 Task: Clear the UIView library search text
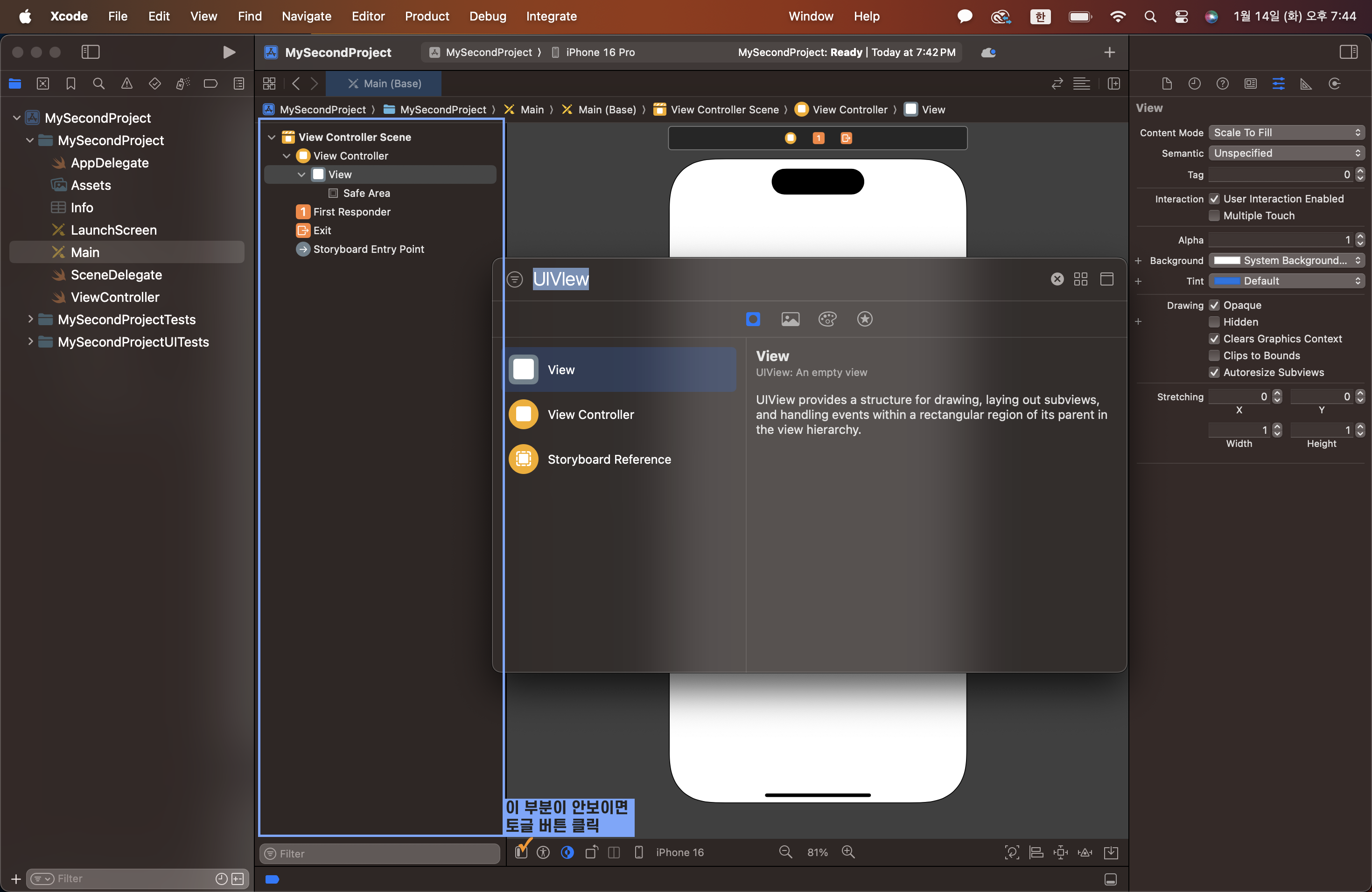(x=1057, y=279)
